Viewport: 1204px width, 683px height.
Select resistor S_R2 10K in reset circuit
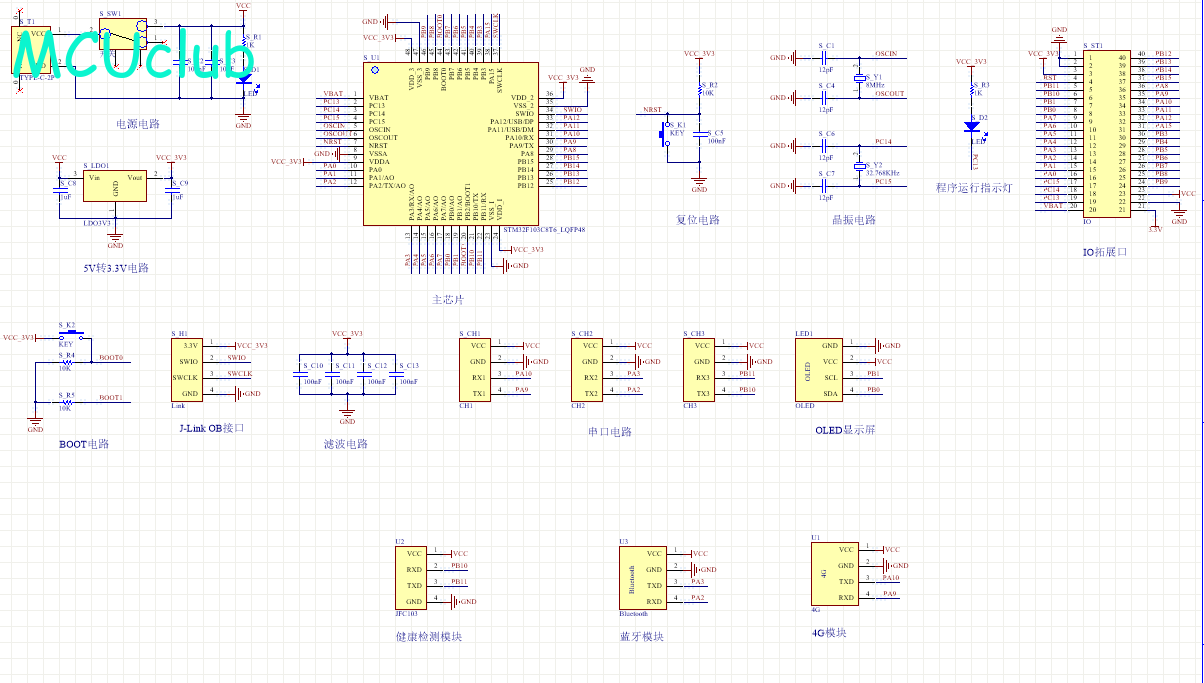(x=700, y=92)
